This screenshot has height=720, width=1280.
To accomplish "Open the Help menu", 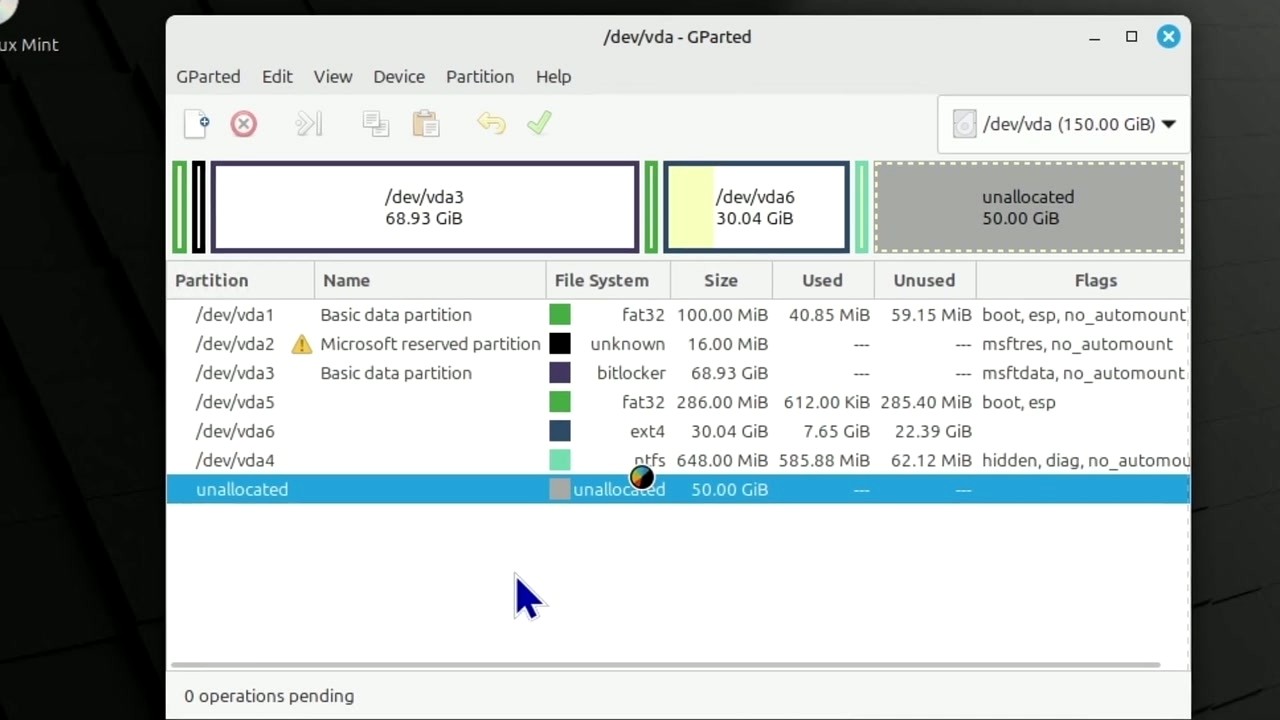I will (x=553, y=77).
